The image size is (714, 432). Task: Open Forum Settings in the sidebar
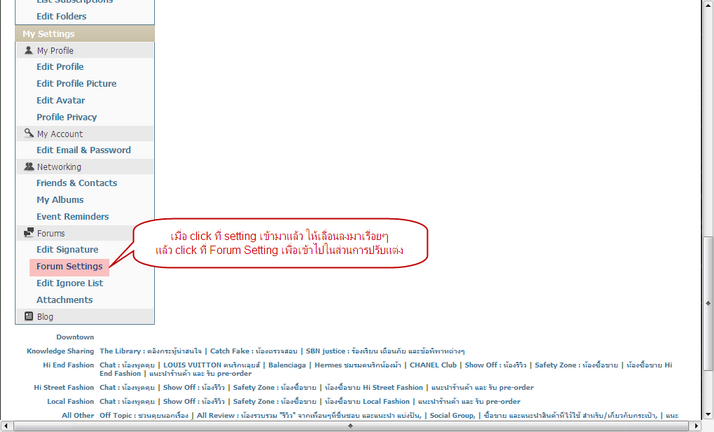tap(69, 267)
